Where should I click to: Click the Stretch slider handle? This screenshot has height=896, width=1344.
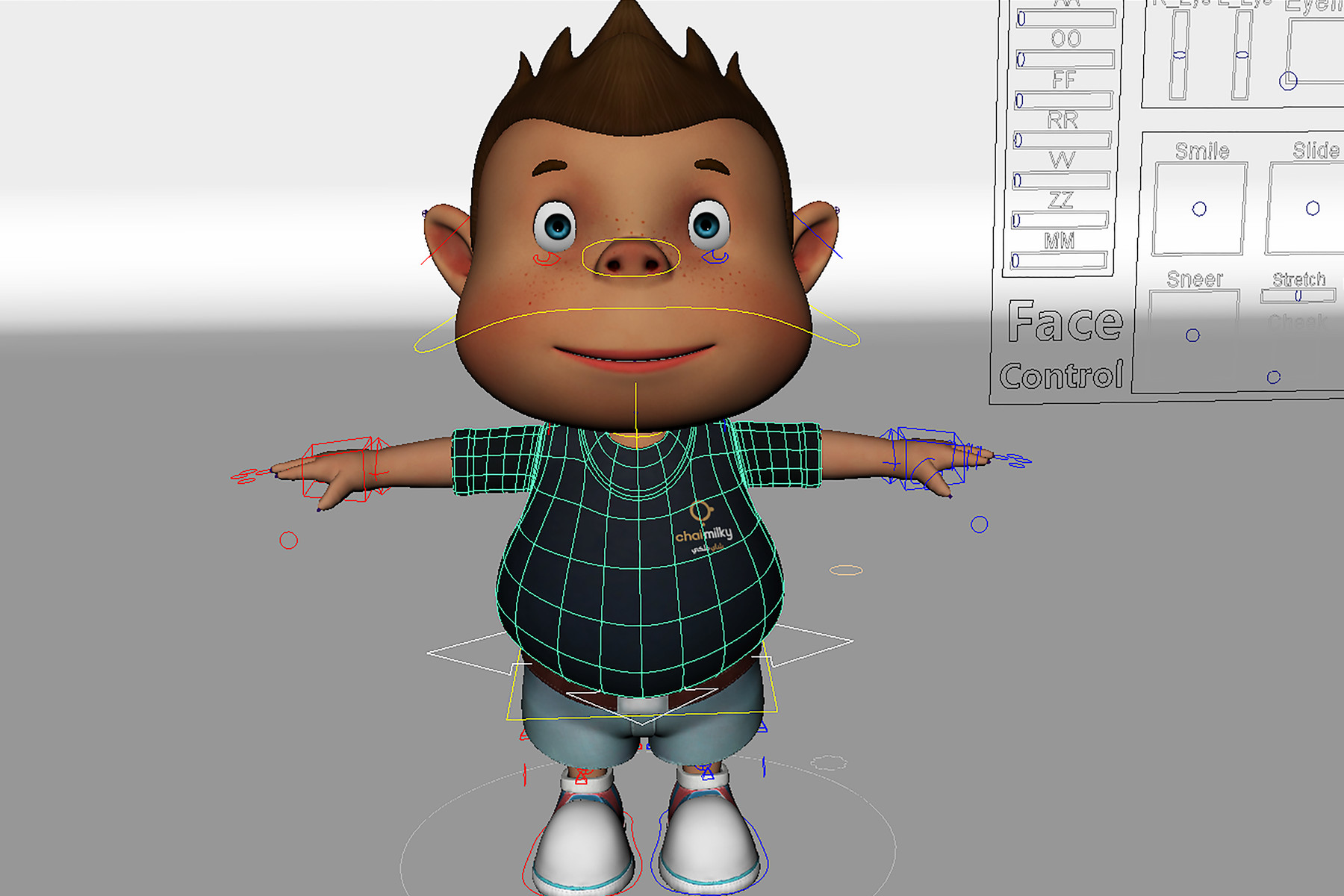click(1298, 296)
